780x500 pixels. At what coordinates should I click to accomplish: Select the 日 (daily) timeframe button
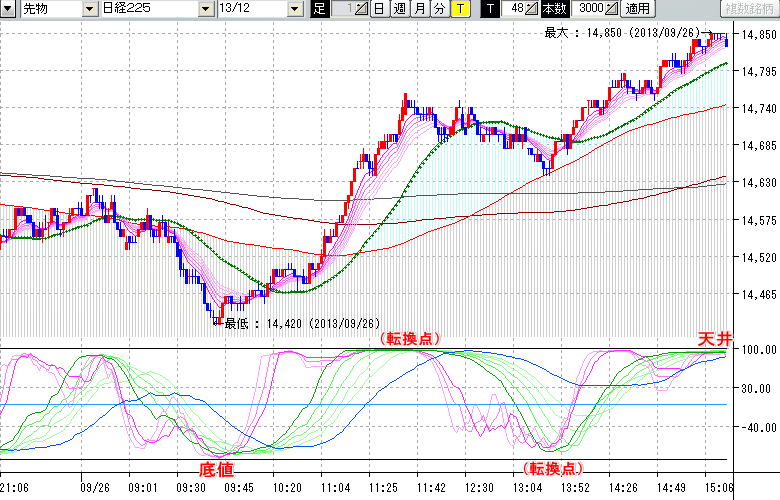(x=379, y=9)
